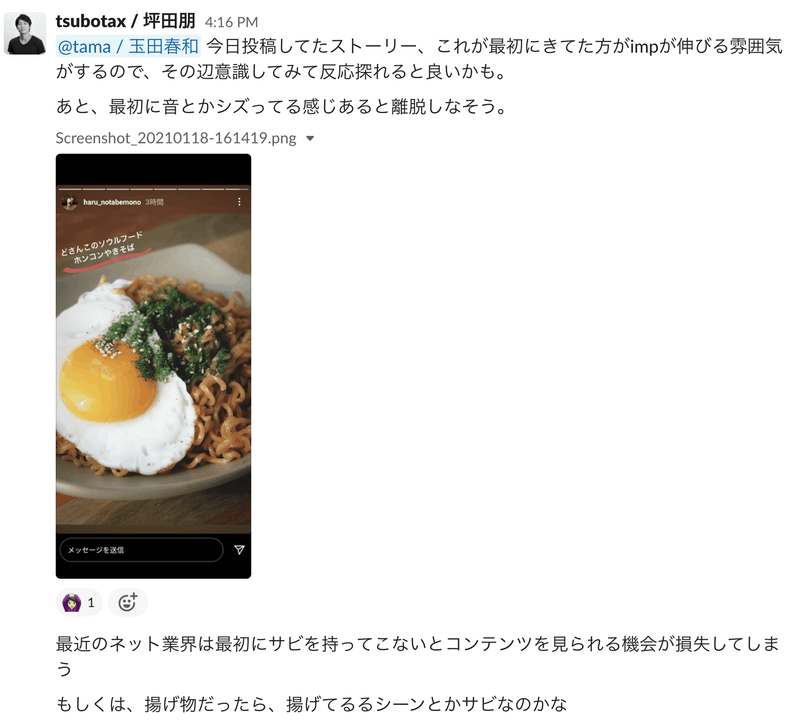Image resolution: width=800 pixels, height=723 pixels.
Task: Click the haru_notabemono username in the story
Action: pyautogui.click(x=112, y=202)
